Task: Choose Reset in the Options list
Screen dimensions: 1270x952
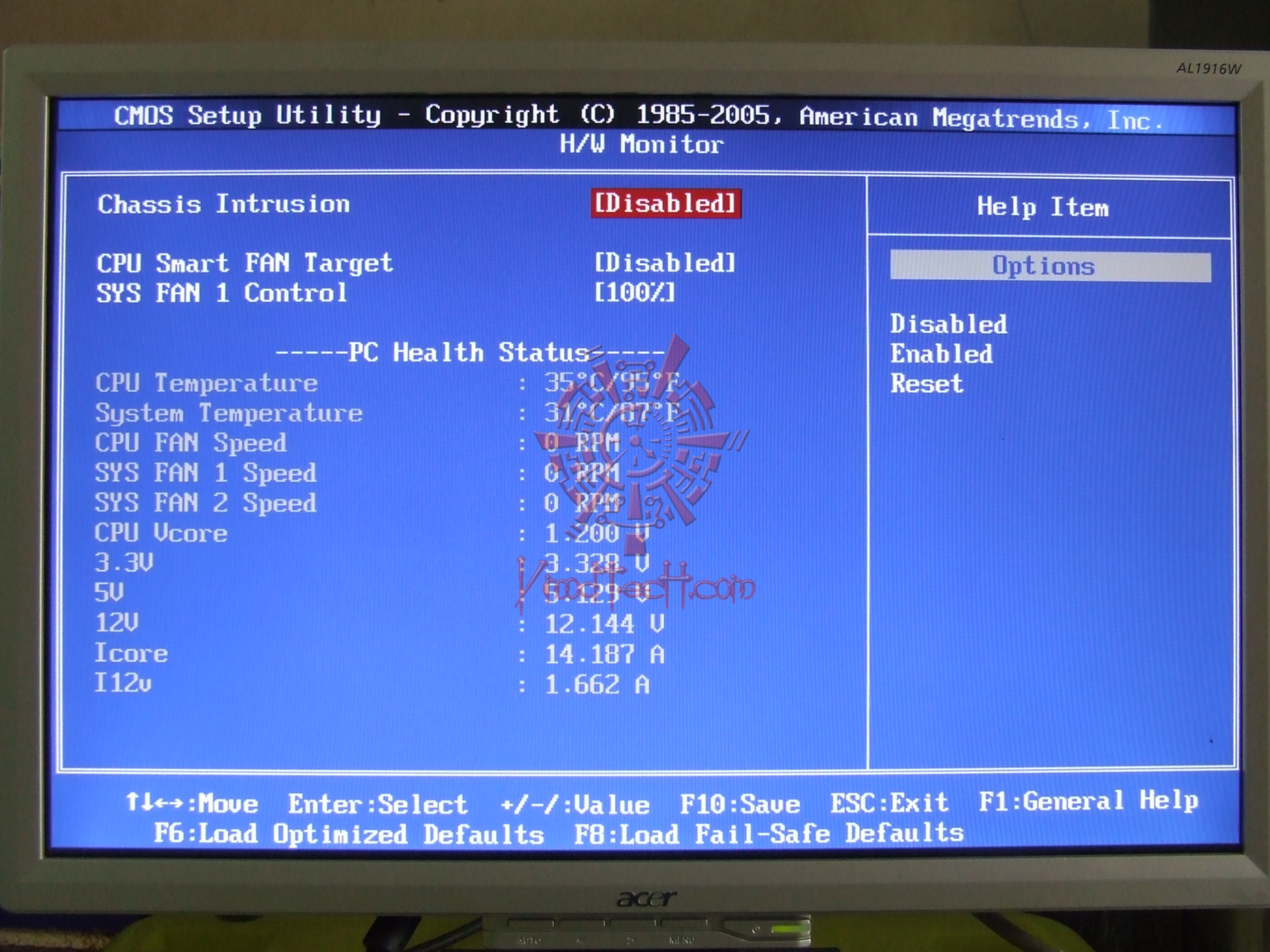Action: (x=927, y=384)
